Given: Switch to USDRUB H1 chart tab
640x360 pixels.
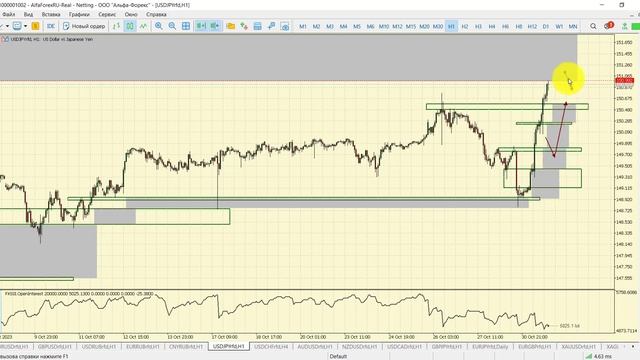Looking at the screenshot, I should (99, 347).
